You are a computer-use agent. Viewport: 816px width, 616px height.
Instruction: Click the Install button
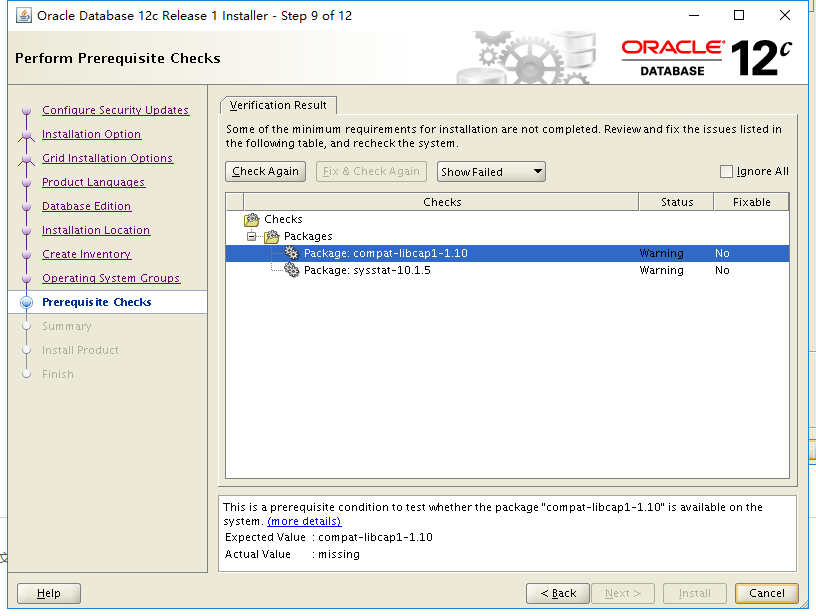point(695,593)
